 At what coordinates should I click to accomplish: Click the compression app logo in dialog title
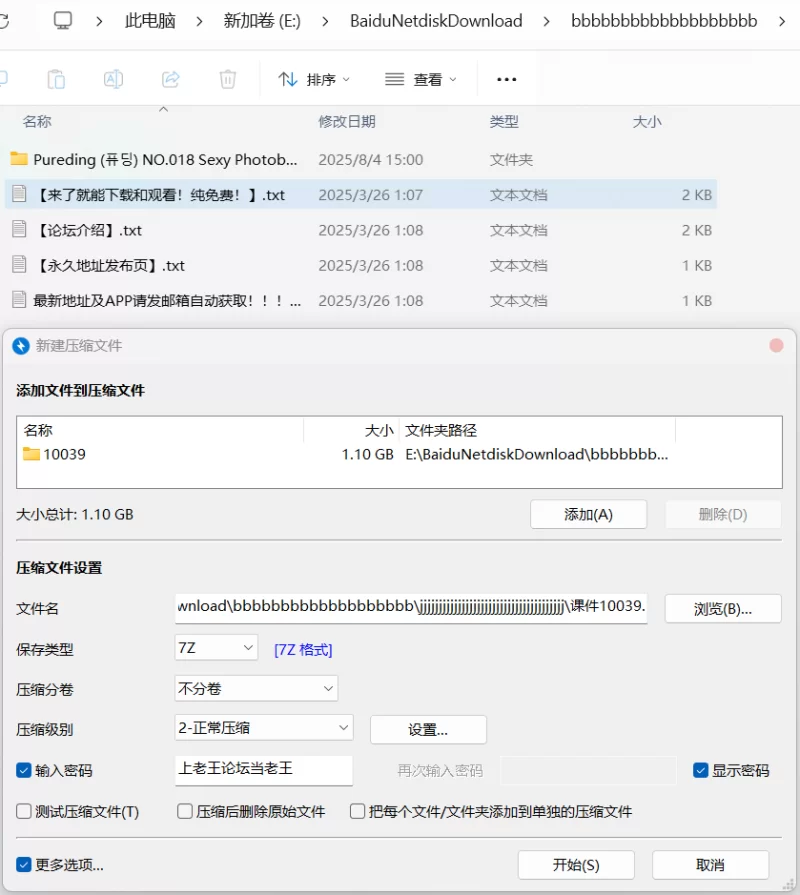click(21, 346)
